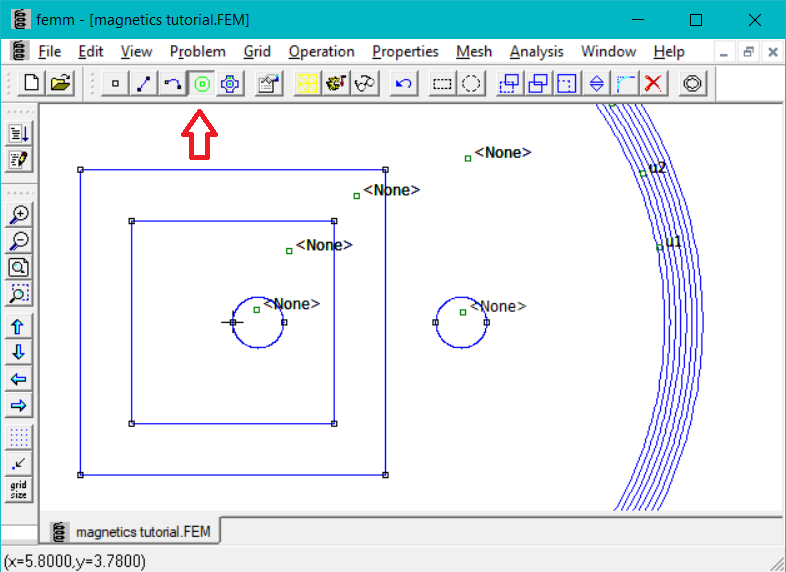Screen dimensions: 786x572
Task: Click the block labels tool icon
Action: coord(202,84)
